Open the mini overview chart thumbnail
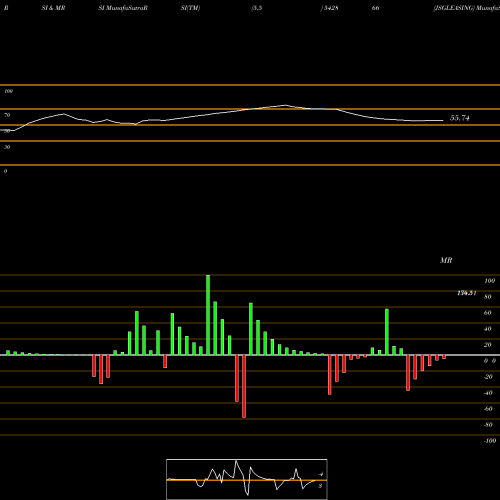 click(x=247, y=479)
